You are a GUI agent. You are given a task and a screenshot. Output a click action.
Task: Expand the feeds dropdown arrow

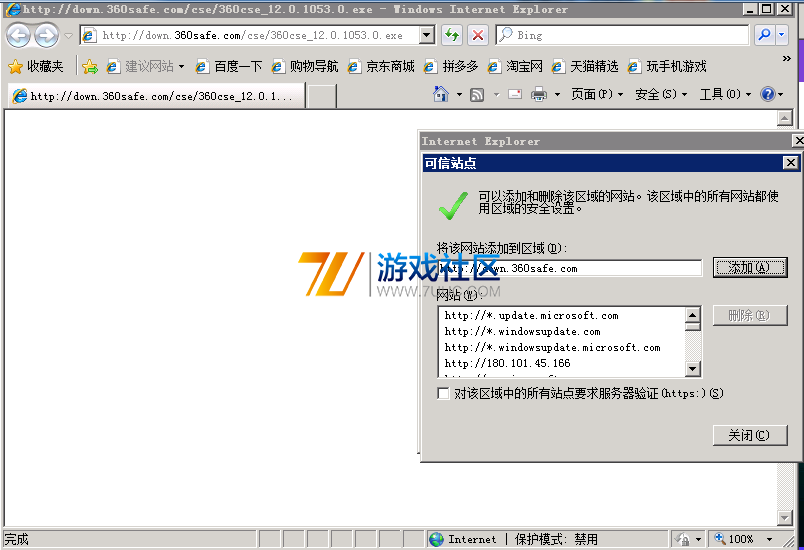click(496, 94)
